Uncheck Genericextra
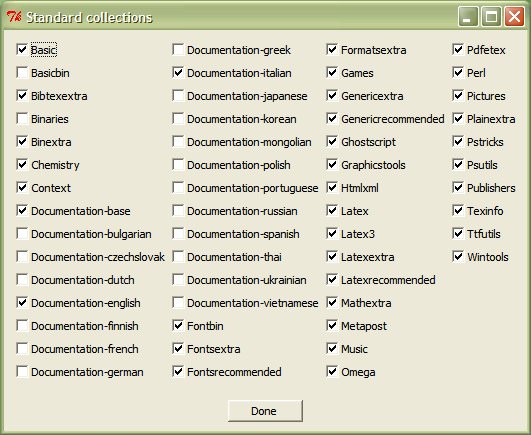 [332, 95]
